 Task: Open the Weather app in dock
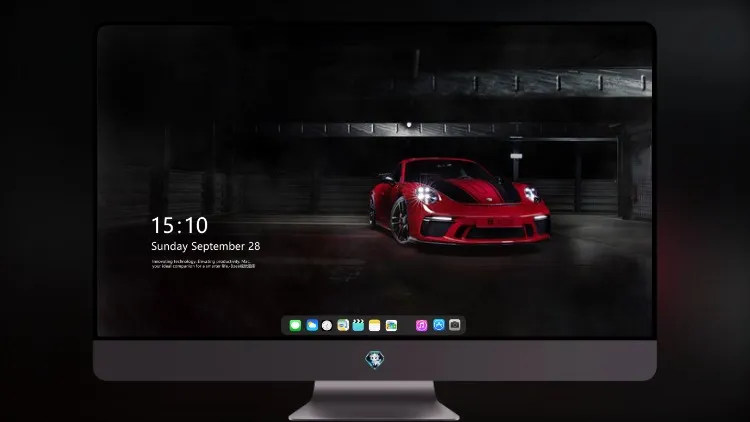click(312, 325)
